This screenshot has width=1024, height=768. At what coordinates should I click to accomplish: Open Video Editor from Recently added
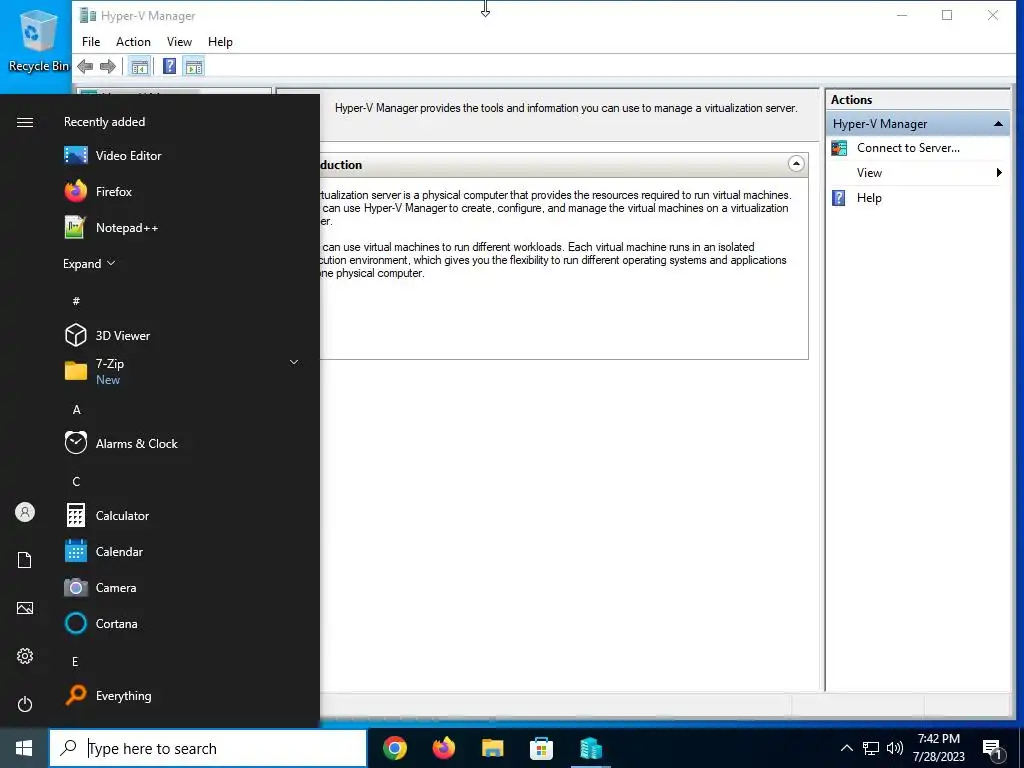click(x=182, y=155)
